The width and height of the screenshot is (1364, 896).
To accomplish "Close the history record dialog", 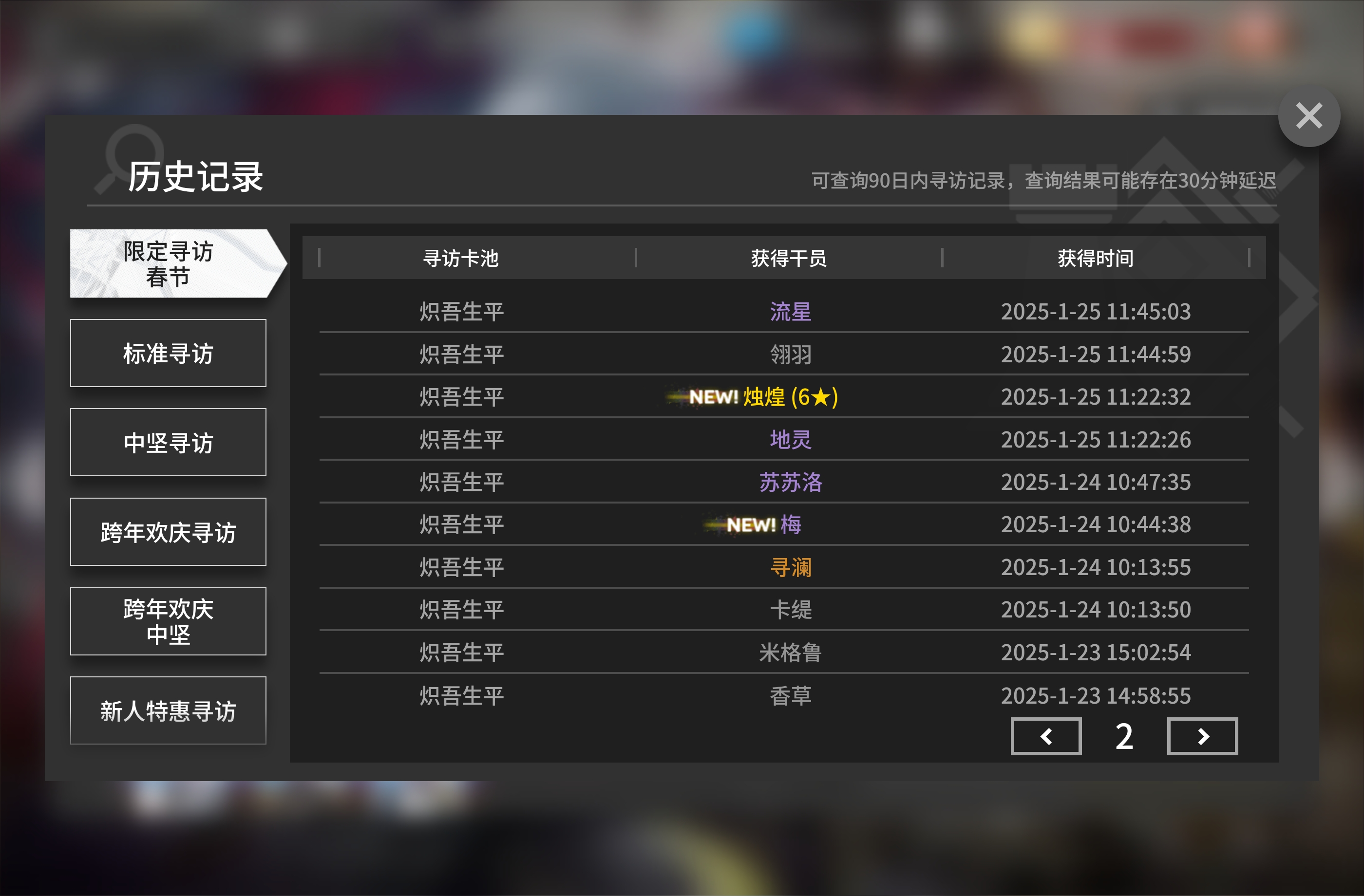I will tap(1308, 116).
